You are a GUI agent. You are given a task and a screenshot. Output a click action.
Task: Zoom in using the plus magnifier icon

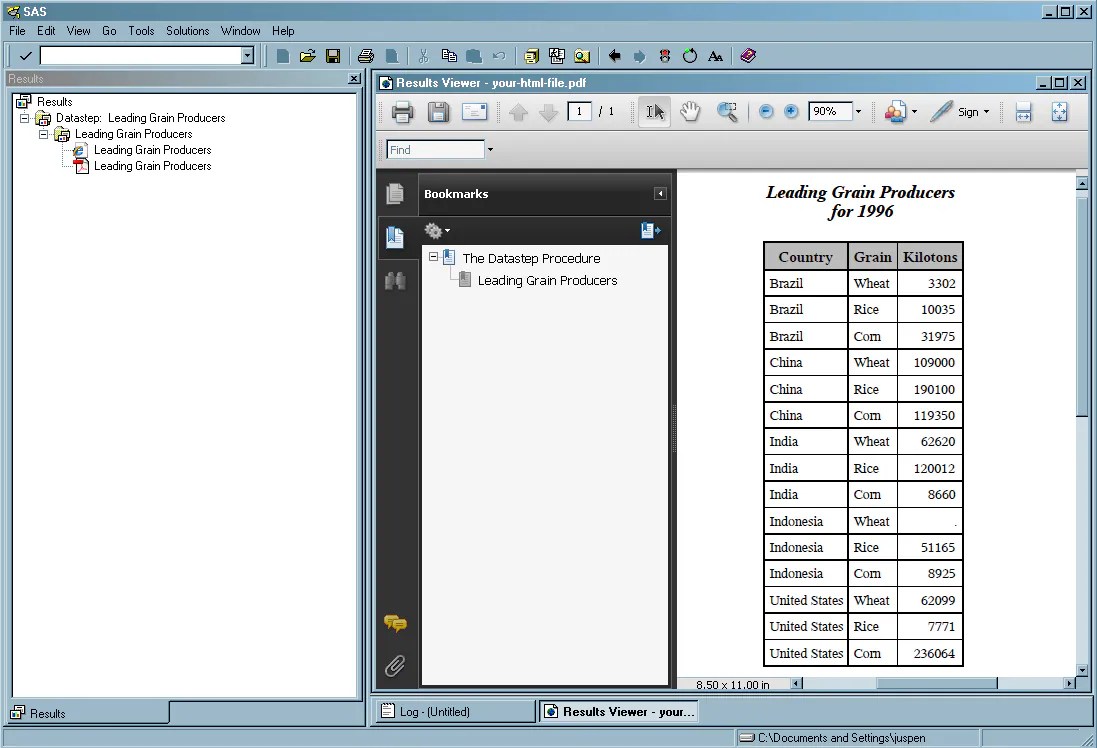coord(791,112)
